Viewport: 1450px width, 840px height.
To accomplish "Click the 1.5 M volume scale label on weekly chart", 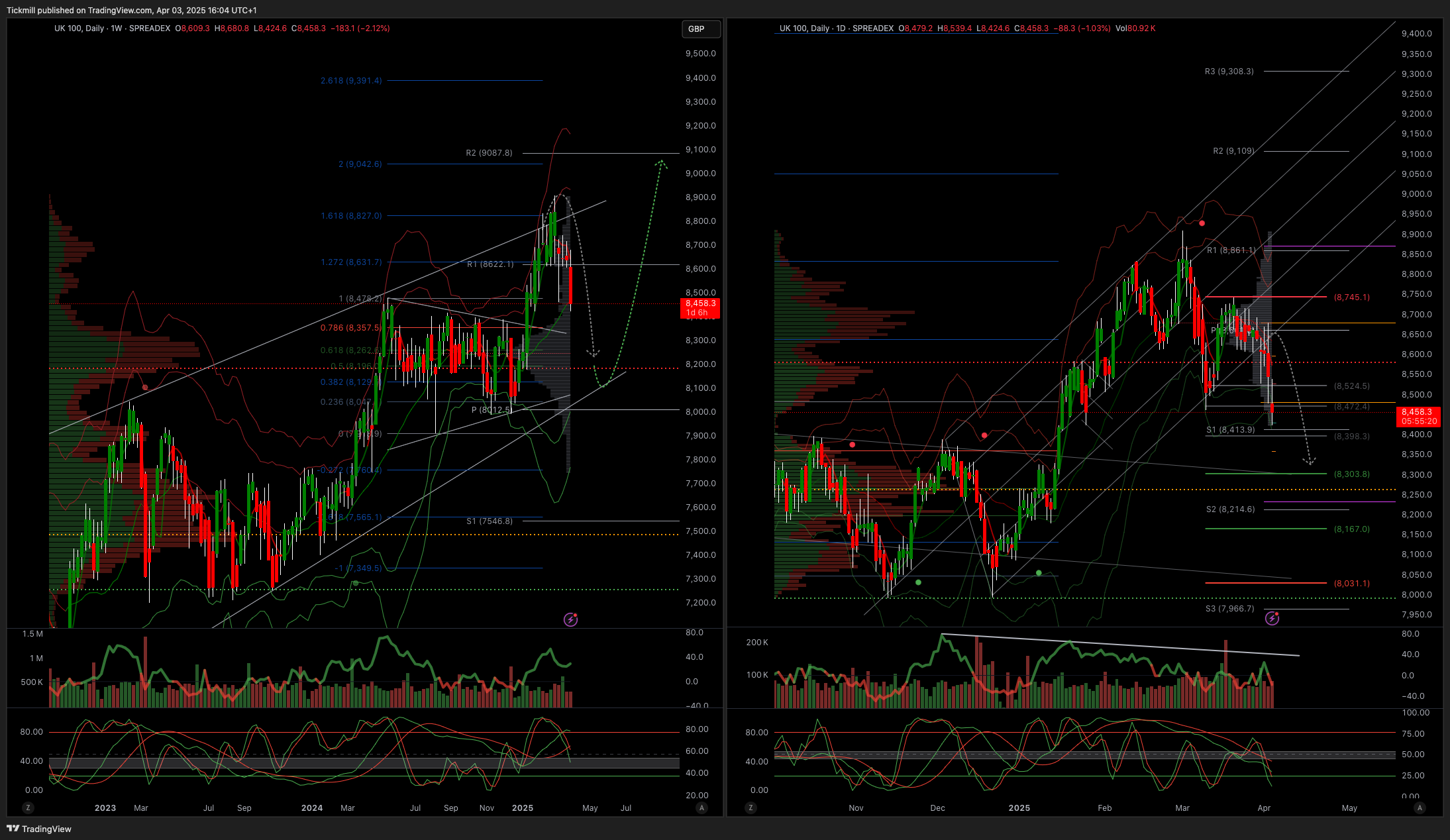I will (32, 634).
